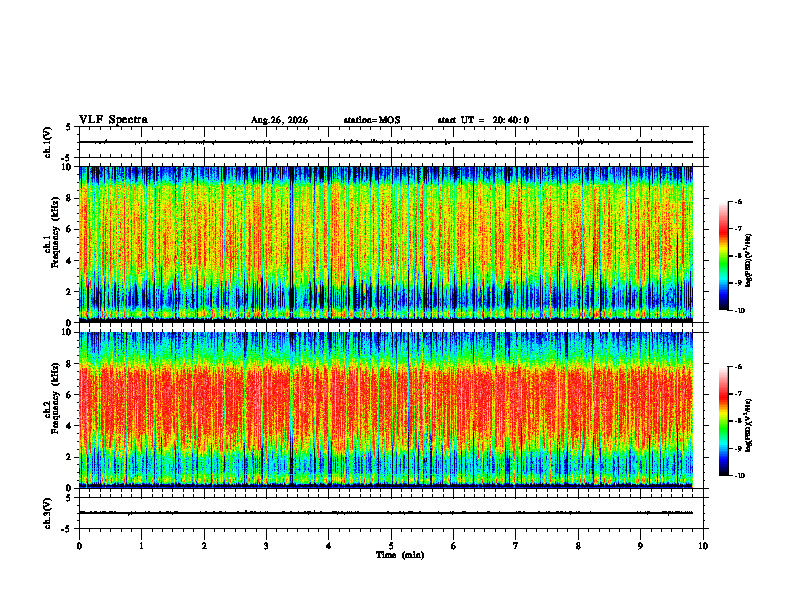Screen dimensions: 792x612
Task: Click the ch.3(V) waveform axis label
Action: (x=48, y=513)
